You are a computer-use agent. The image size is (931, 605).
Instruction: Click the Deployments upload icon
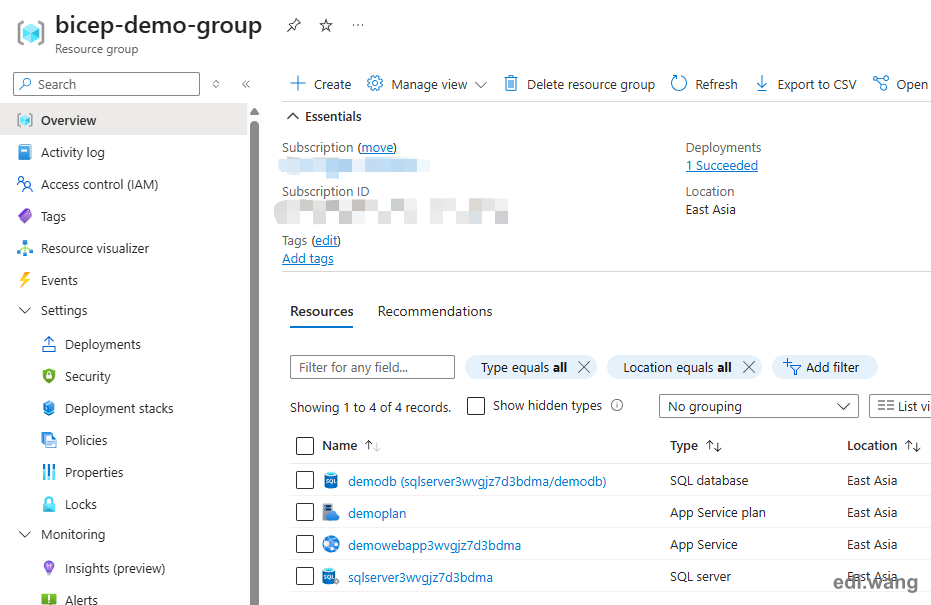click(x=49, y=344)
